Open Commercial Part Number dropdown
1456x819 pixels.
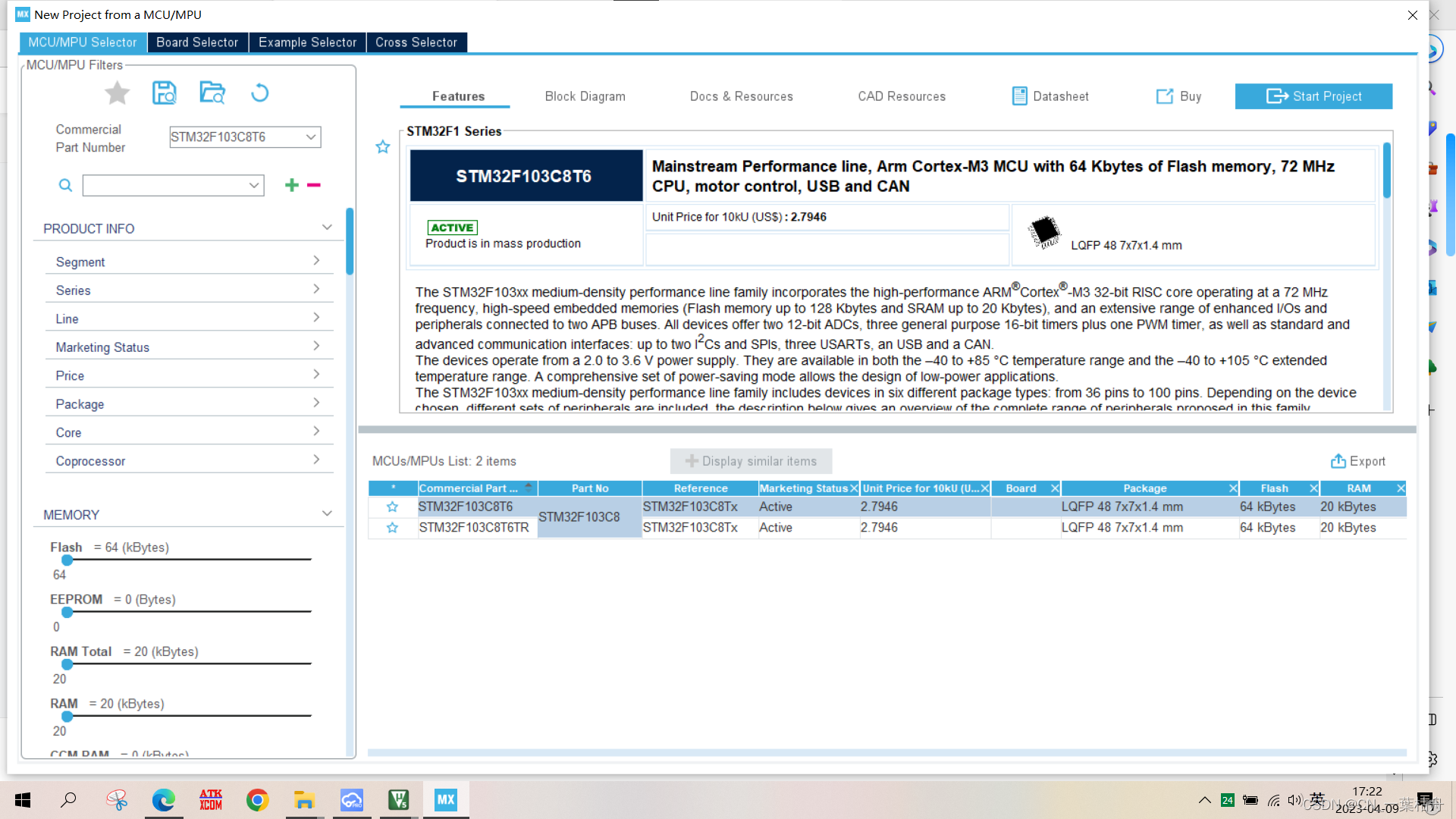click(310, 137)
